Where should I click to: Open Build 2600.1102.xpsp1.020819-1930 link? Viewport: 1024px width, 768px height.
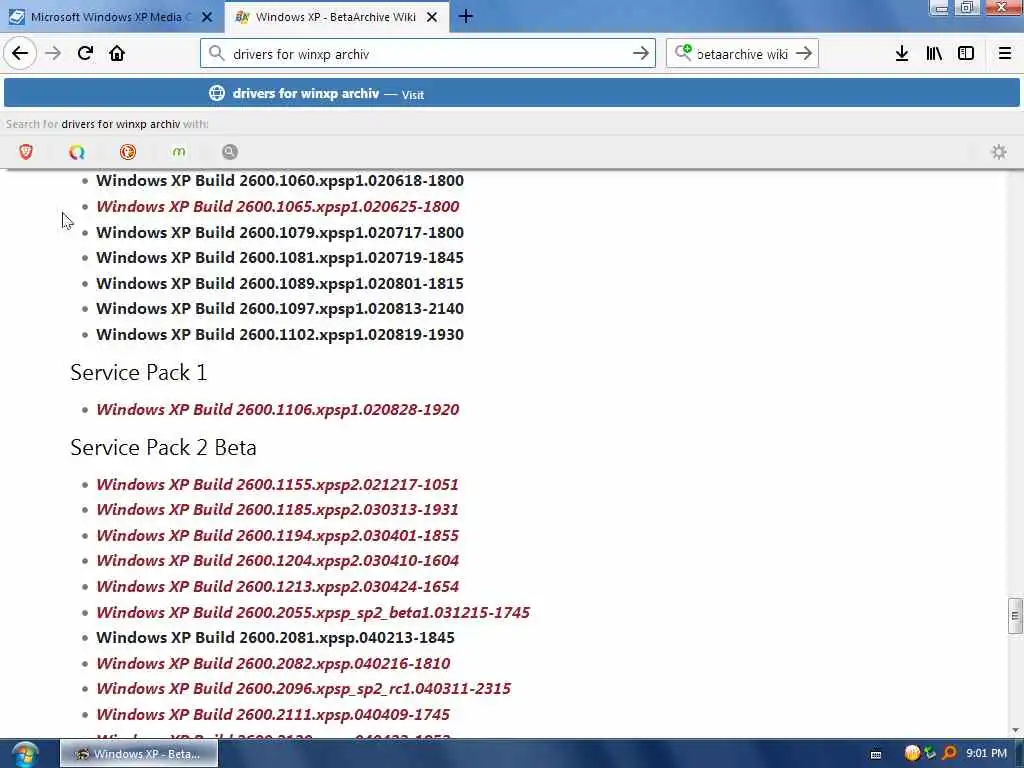point(280,334)
